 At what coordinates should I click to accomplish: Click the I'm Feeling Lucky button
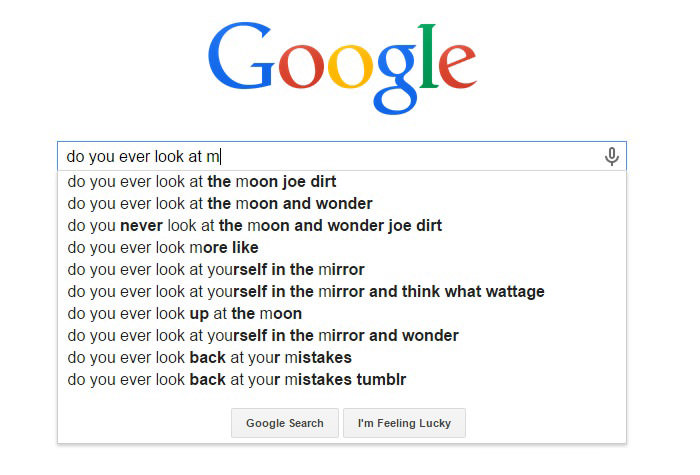coord(404,423)
